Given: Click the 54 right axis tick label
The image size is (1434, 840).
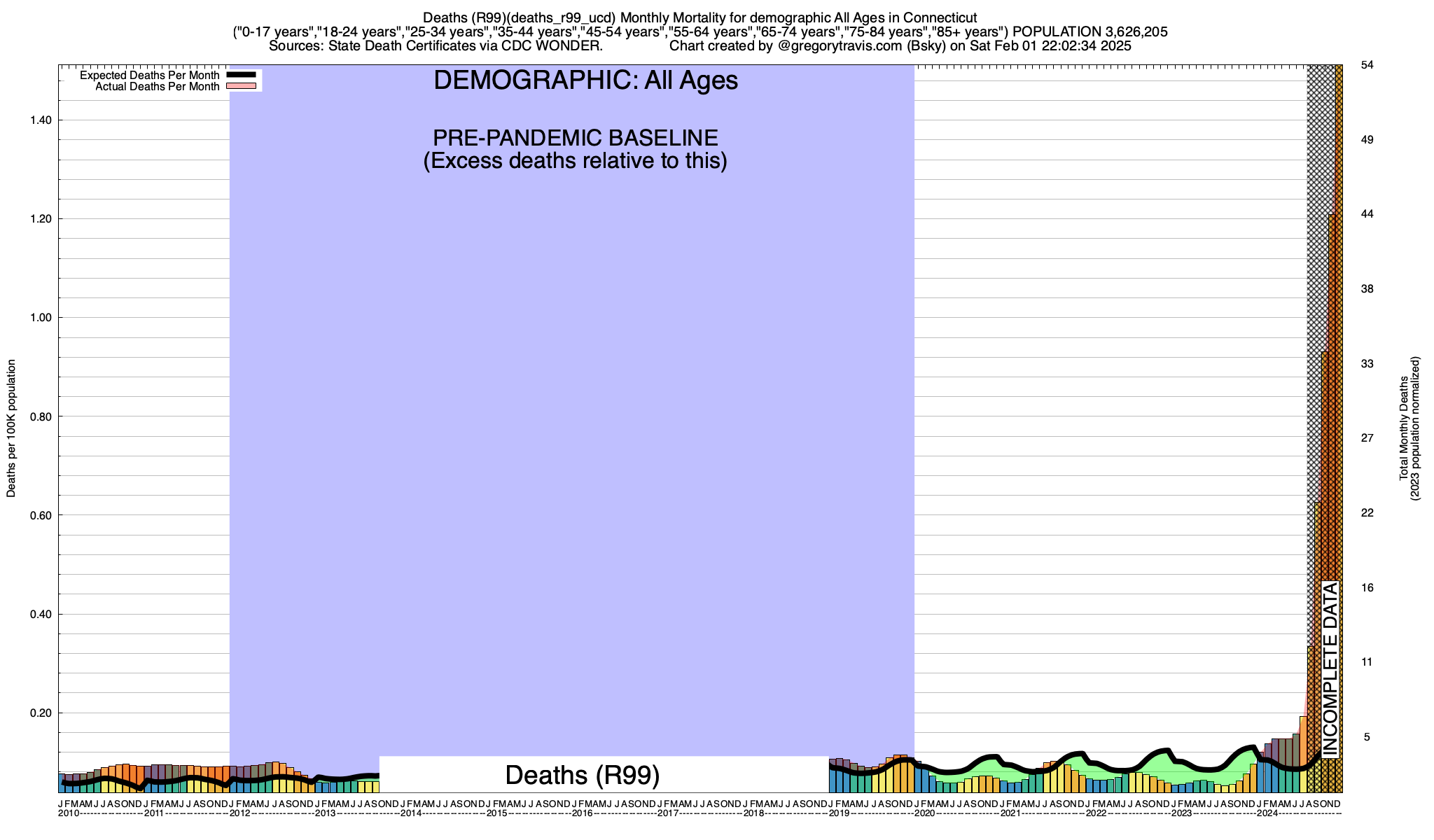Looking at the screenshot, I should tap(1367, 65).
